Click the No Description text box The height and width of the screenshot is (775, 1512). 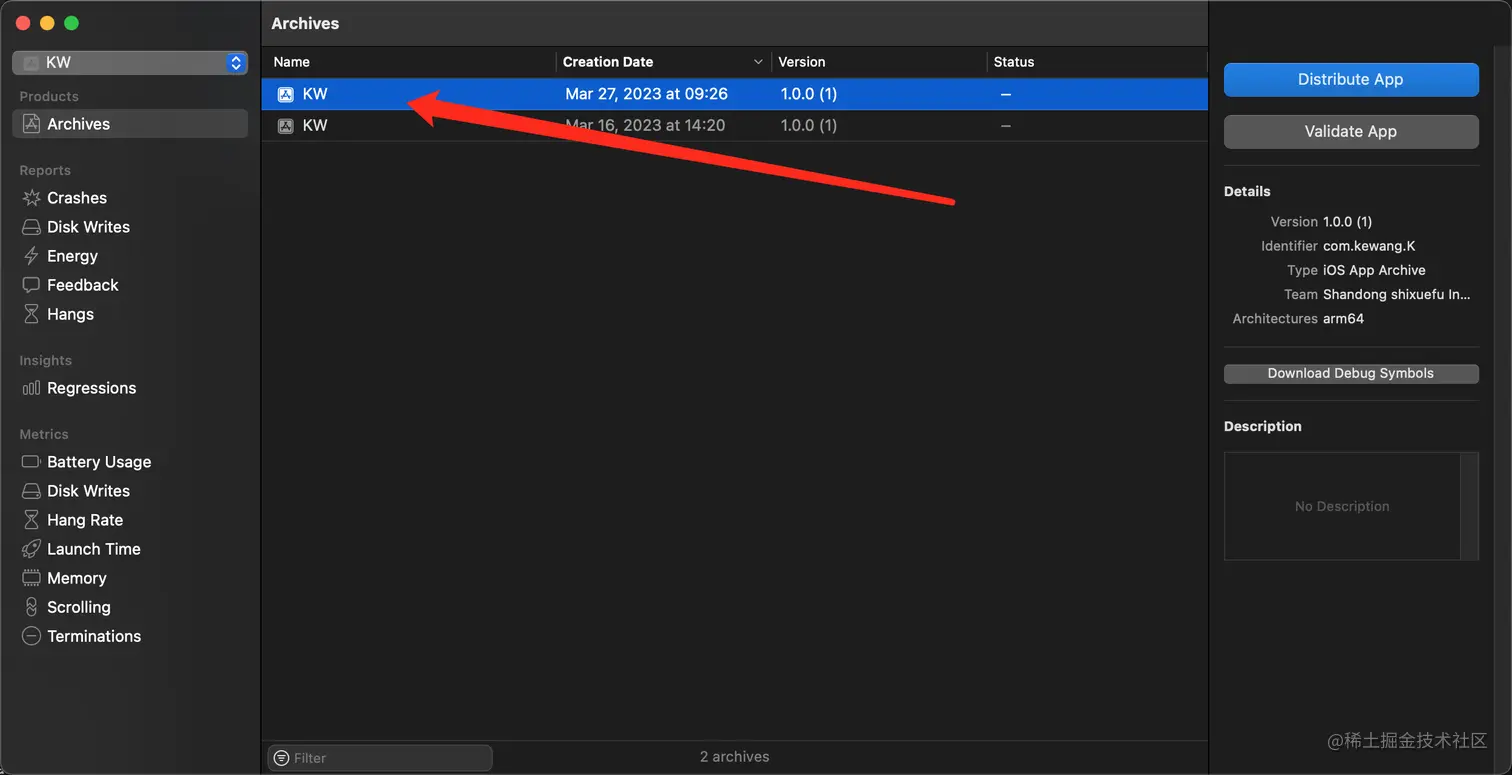[1342, 506]
